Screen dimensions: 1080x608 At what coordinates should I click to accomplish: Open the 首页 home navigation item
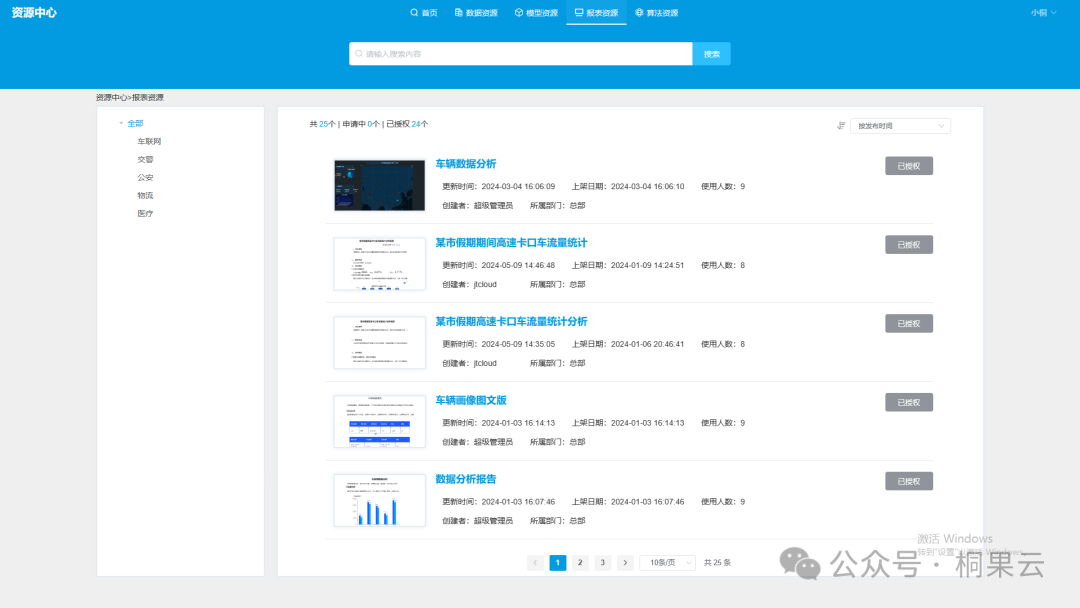click(424, 13)
